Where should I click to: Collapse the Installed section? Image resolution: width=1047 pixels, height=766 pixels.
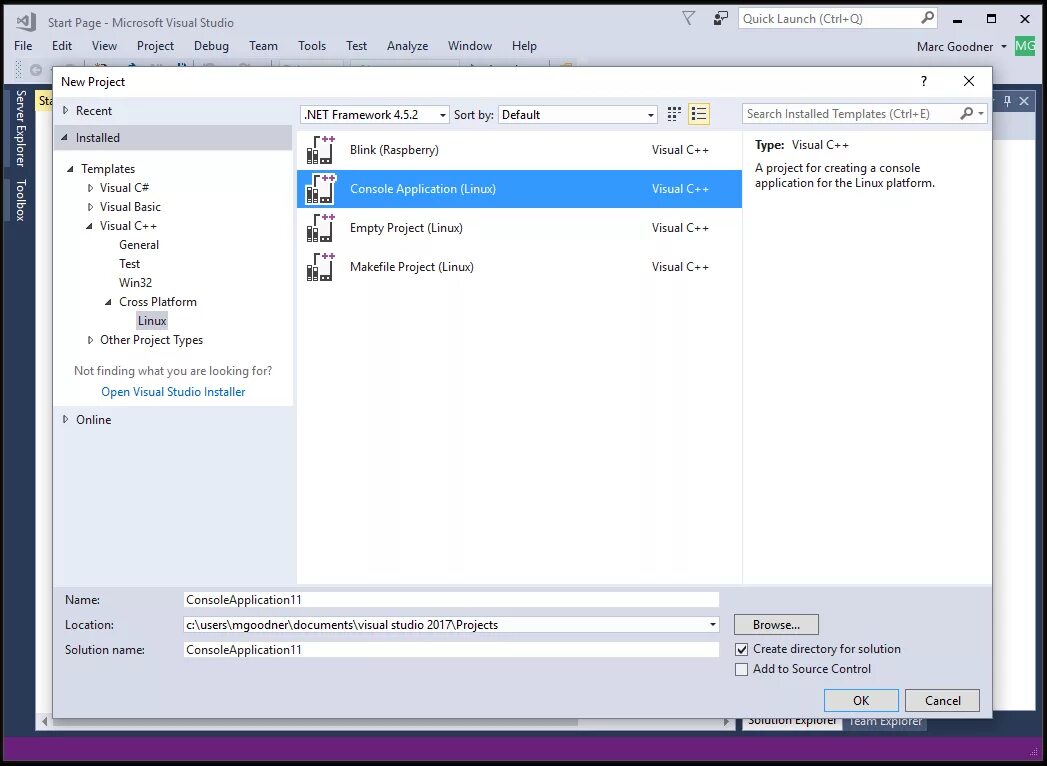click(x=65, y=138)
